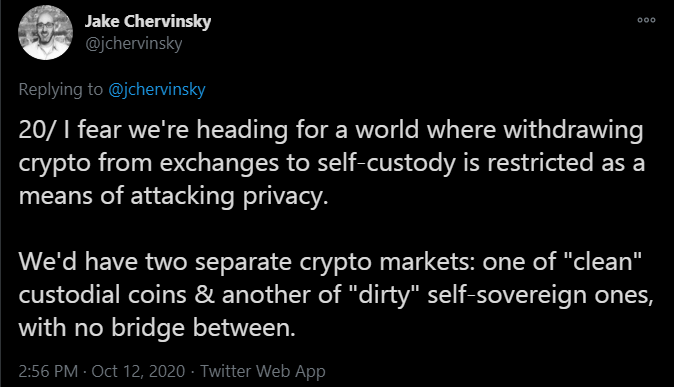Open Jake Chervinsky's profile avatar
Viewport: 674px width, 387px height.
(45, 32)
